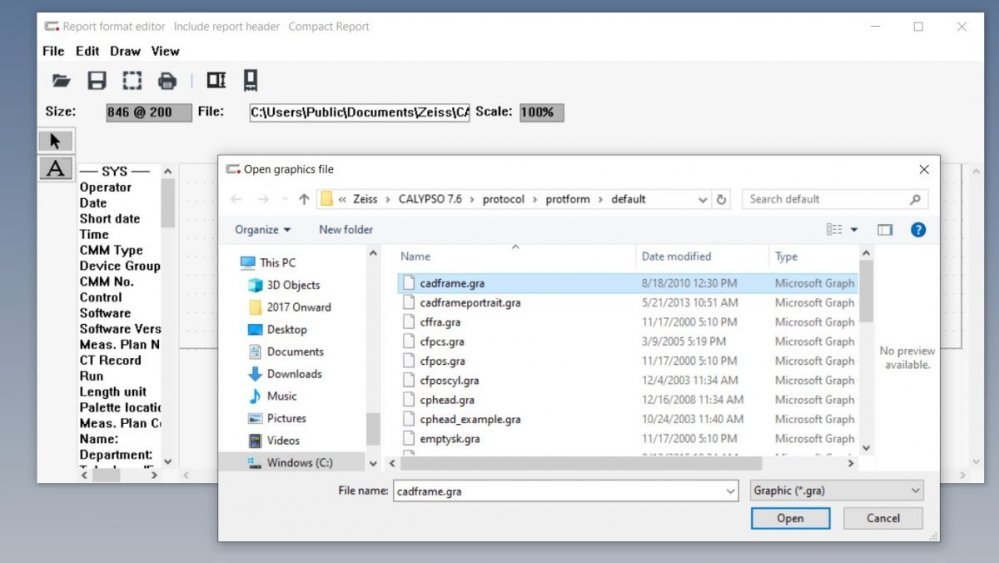This screenshot has height=563, width=999.
Task: Open the View menu
Action: pyautogui.click(x=165, y=51)
